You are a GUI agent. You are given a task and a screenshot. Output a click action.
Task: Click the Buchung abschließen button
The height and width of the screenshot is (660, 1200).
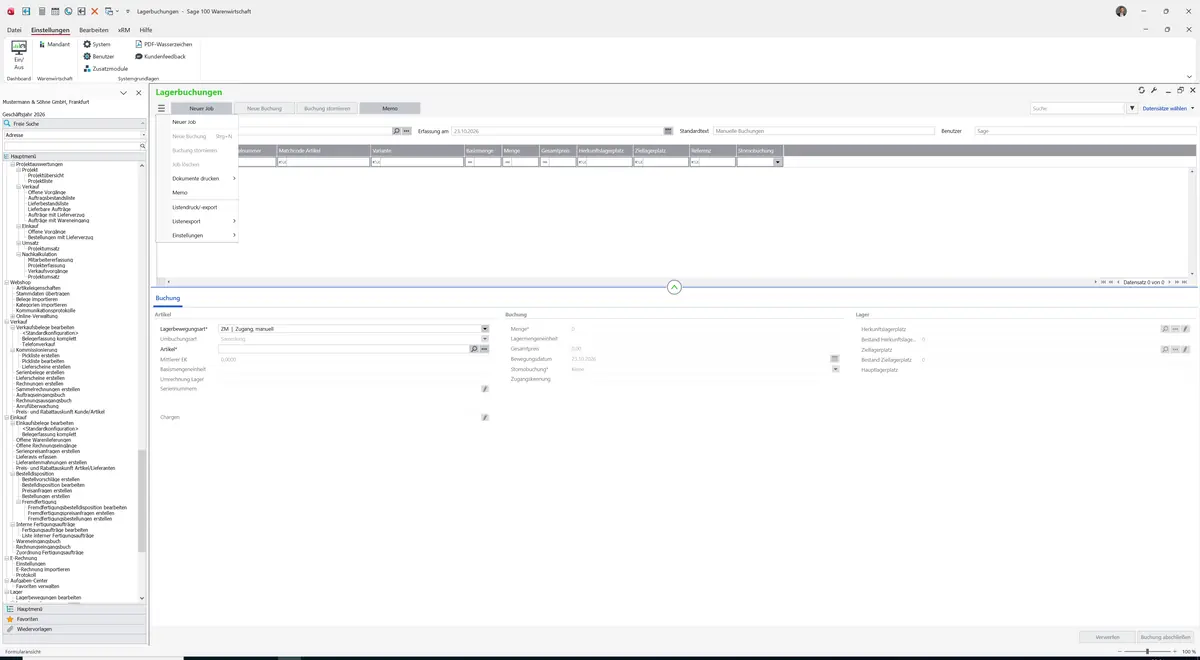coord(1166,637)
